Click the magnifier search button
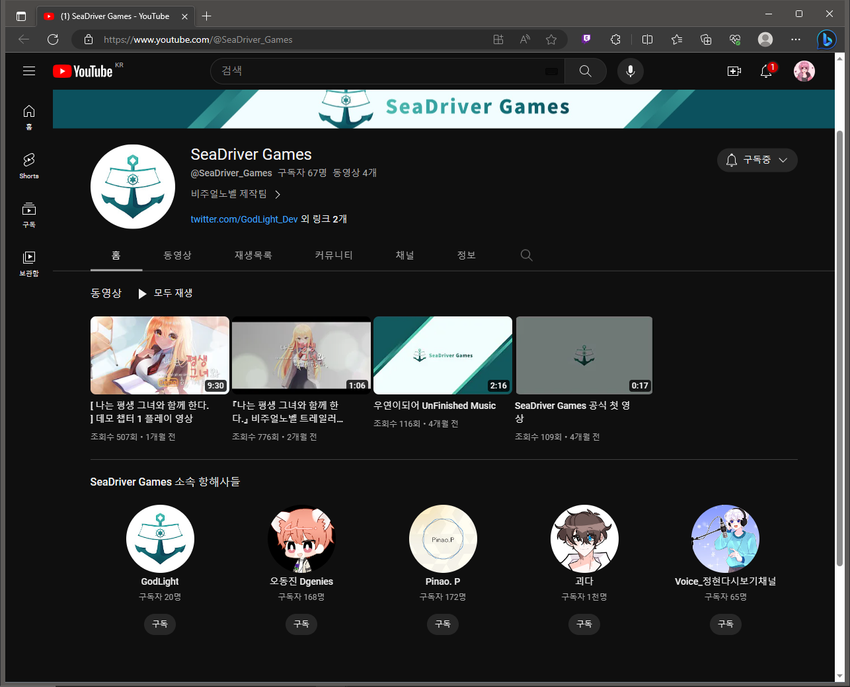Viewport: 850px width, 687px height. click(x=585, y=71)
